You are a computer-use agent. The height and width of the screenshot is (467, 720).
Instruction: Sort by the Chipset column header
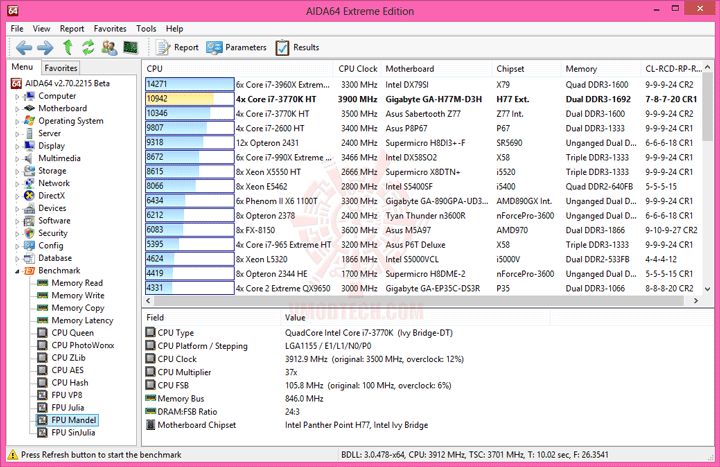tap(526, 68)
